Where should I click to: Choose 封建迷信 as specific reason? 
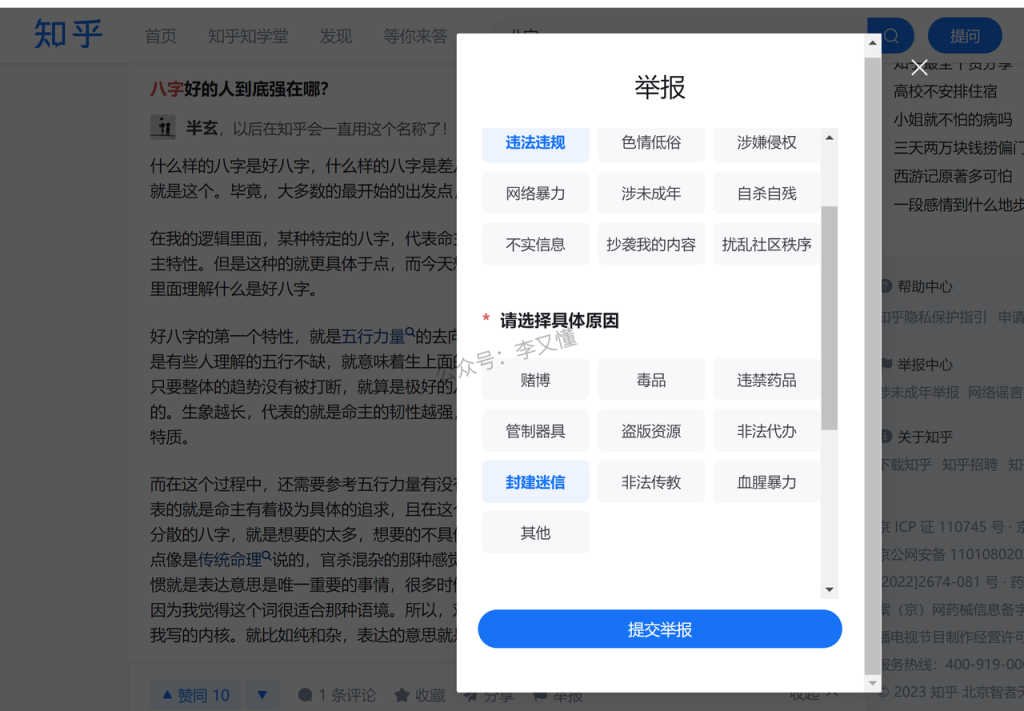(x=535, y=481)
